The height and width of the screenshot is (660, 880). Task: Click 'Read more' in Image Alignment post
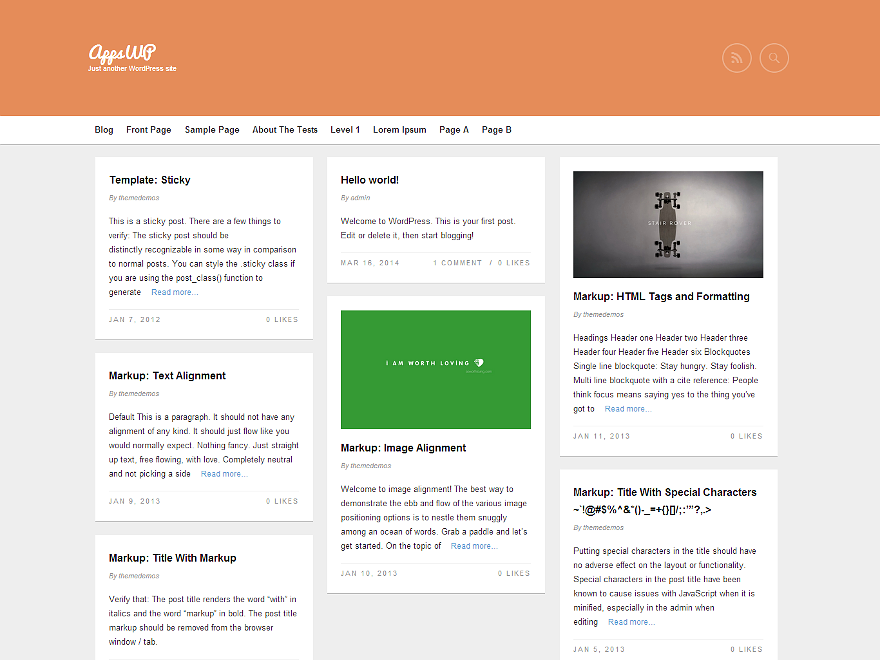pyautogui.click(x=474, y=546)
